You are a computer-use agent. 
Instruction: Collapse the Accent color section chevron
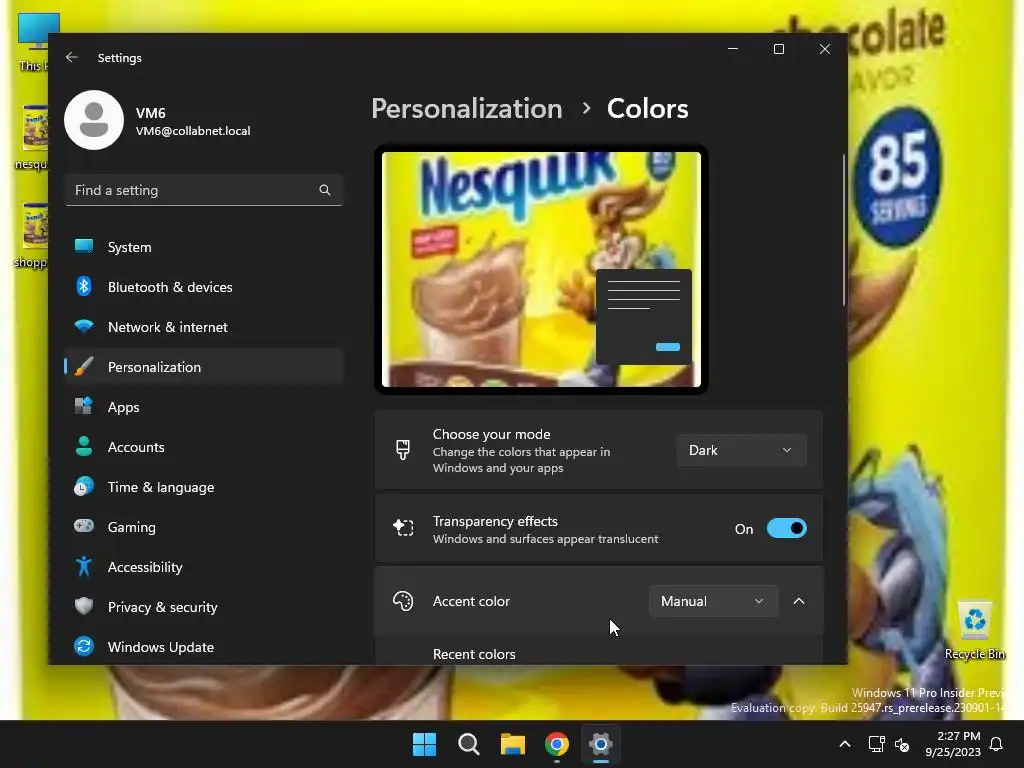[x=799, y=601]
